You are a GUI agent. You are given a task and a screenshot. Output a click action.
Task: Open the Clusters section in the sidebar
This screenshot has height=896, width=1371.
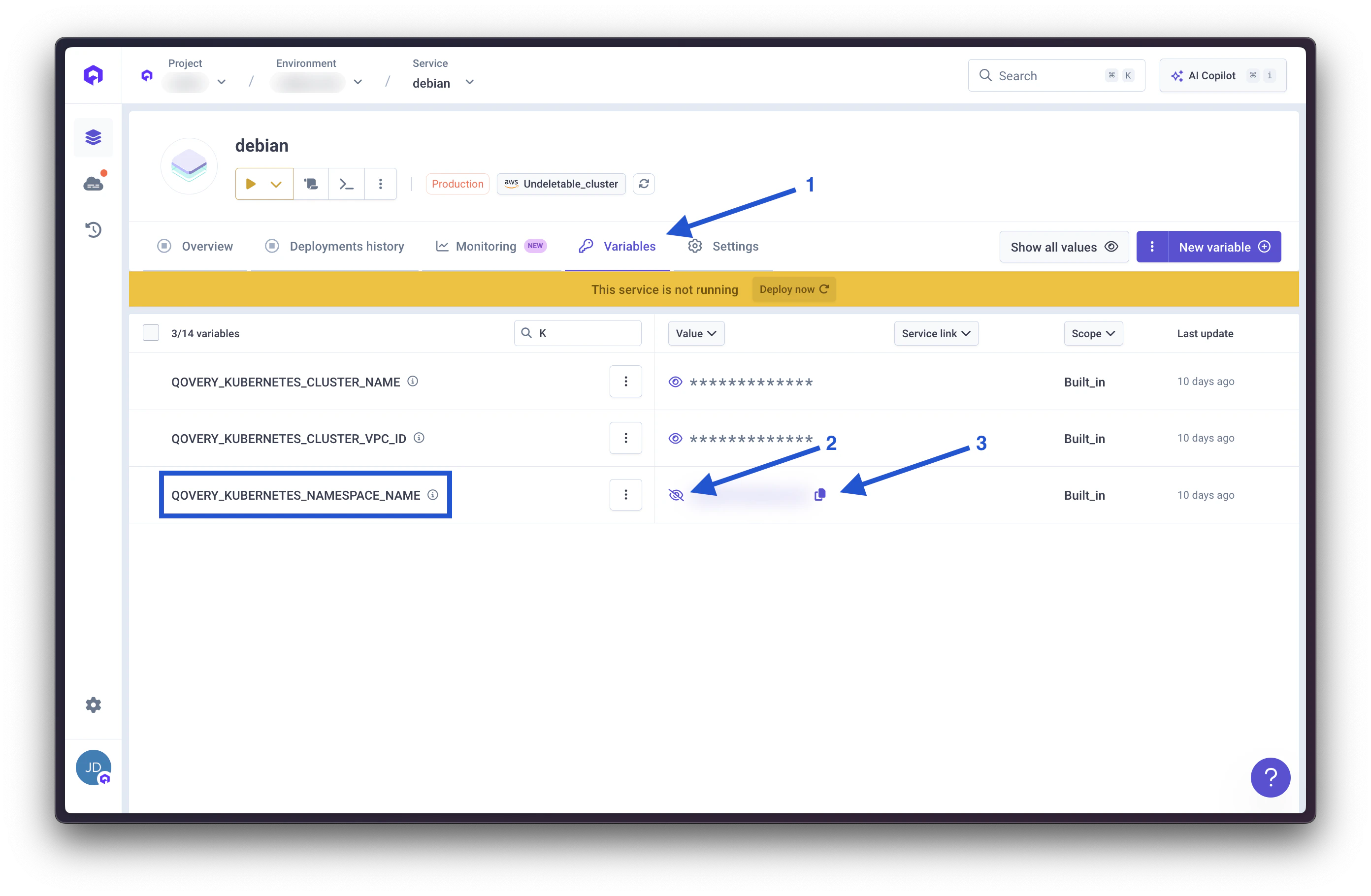click(x=93, y=183)
